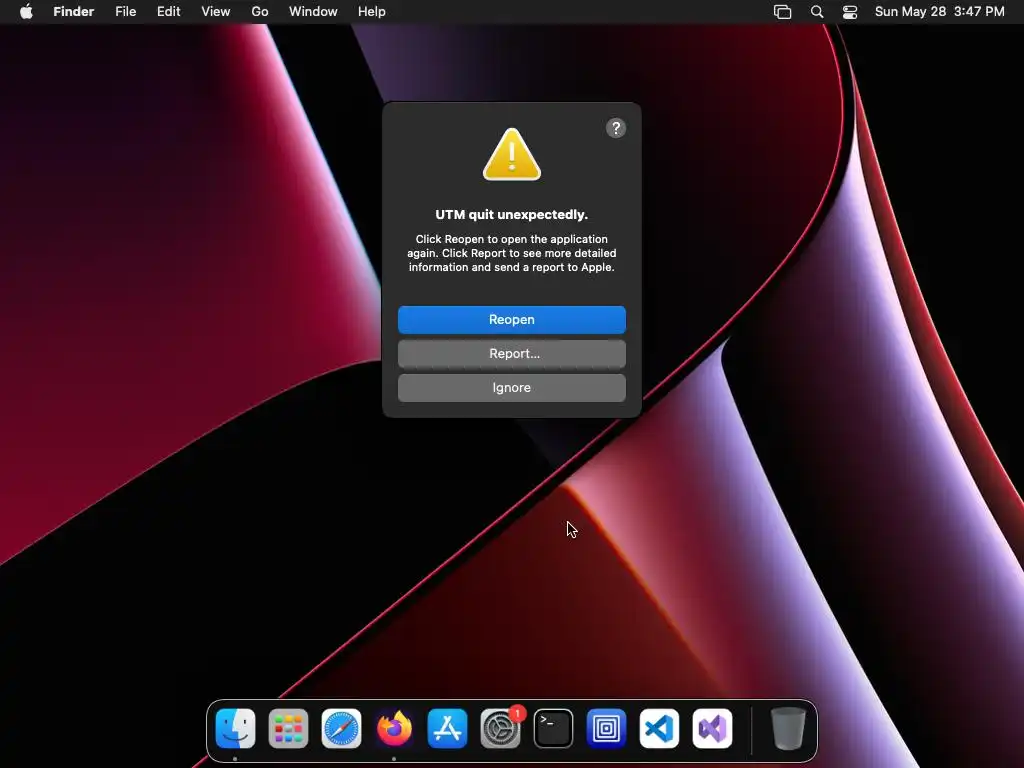
Task: Launch Visual Studio Code from the Dock
Action: point(659,728)
